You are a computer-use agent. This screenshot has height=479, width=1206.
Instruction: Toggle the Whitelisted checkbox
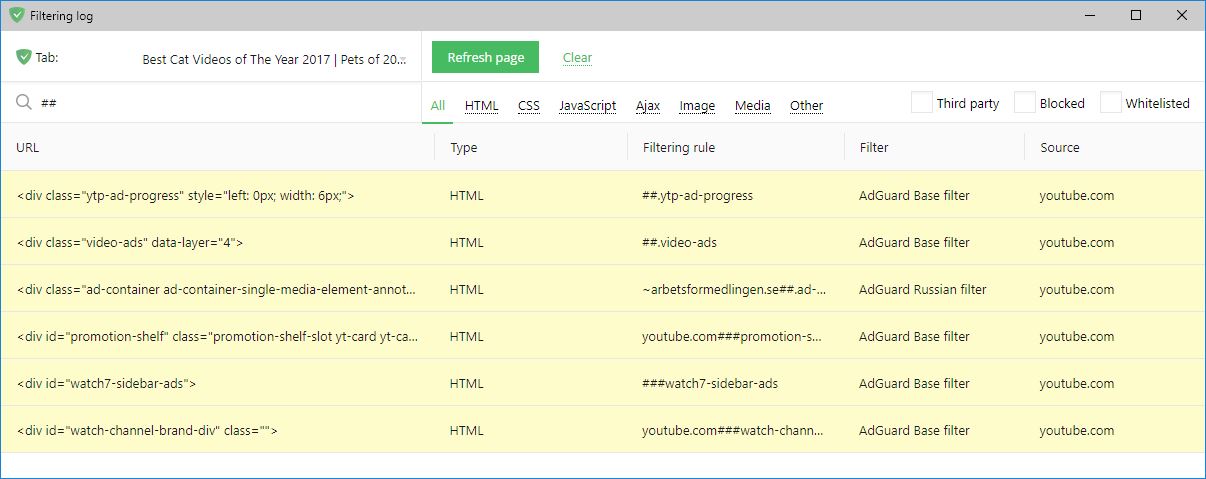1110,103
